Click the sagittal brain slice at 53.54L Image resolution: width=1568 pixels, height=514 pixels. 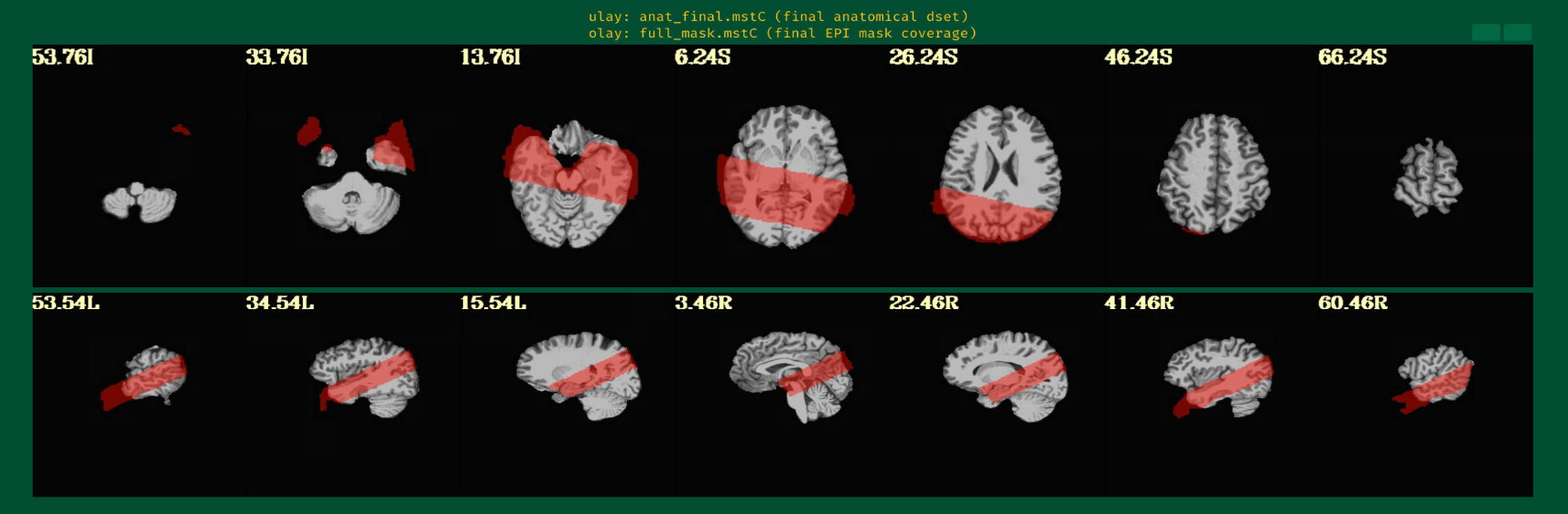146,376
